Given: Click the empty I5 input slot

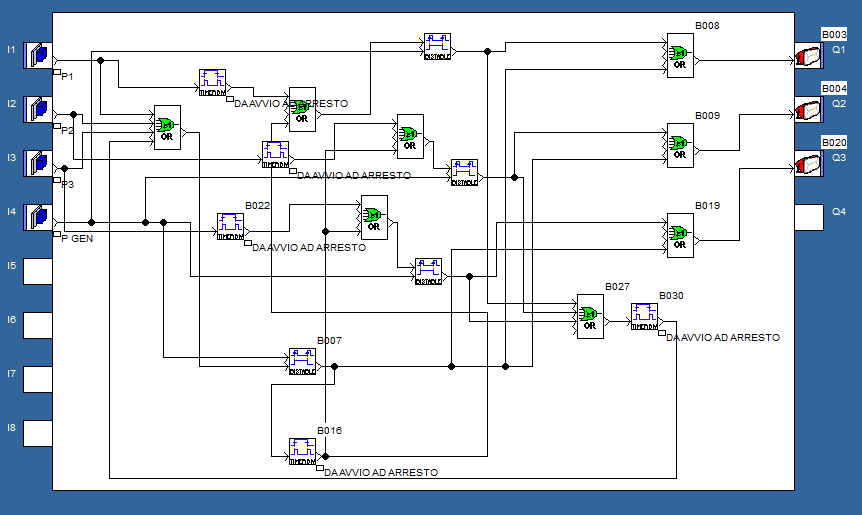Looking at the screenshot, I should [38, 271].
